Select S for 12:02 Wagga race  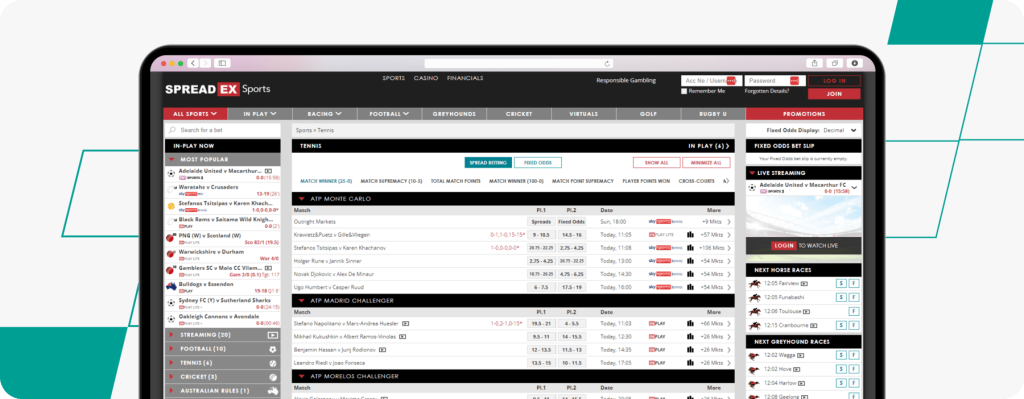[x=841, y=355]
